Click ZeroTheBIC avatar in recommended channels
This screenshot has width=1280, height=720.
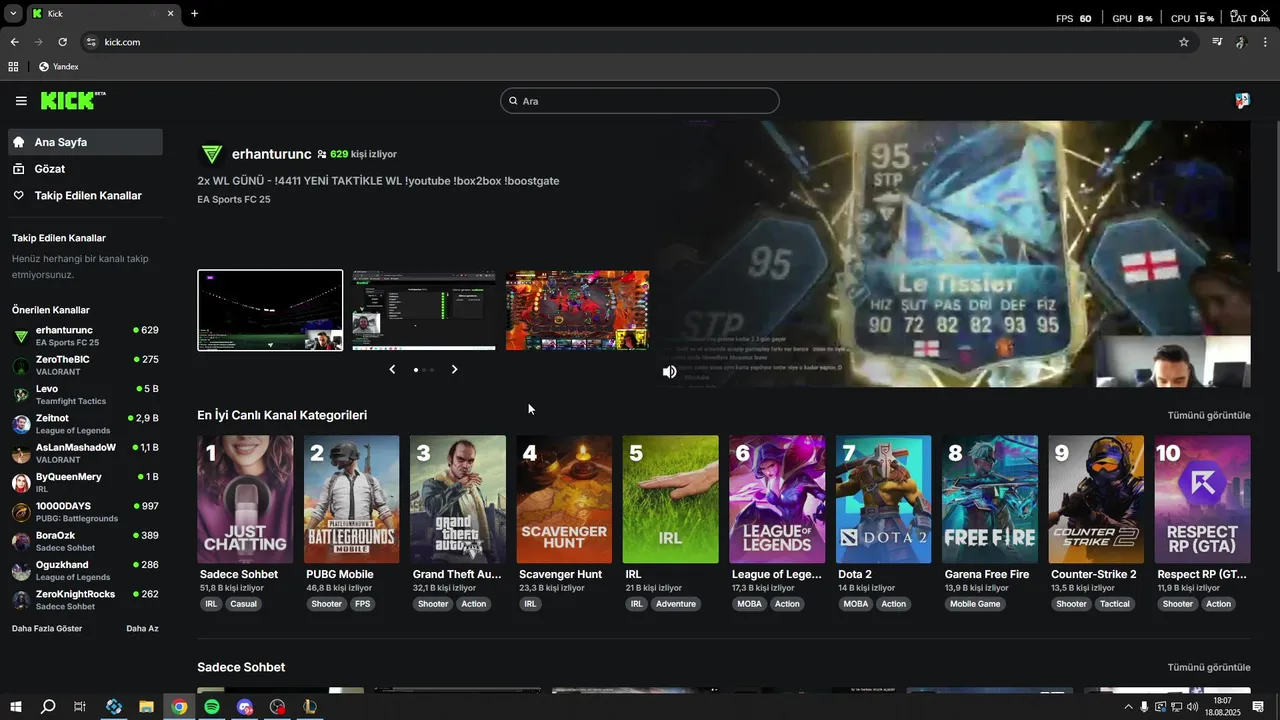(21, 366)
